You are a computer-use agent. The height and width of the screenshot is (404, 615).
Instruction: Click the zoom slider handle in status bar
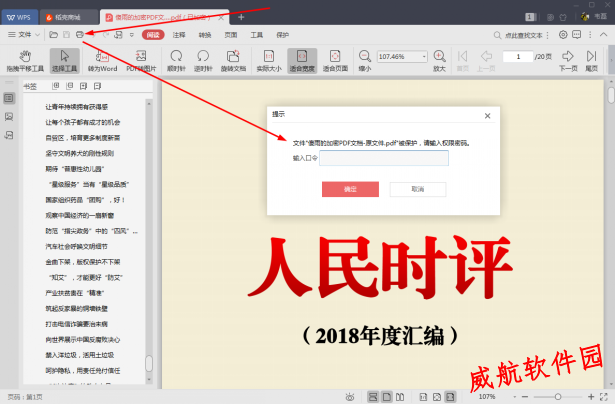558,397
